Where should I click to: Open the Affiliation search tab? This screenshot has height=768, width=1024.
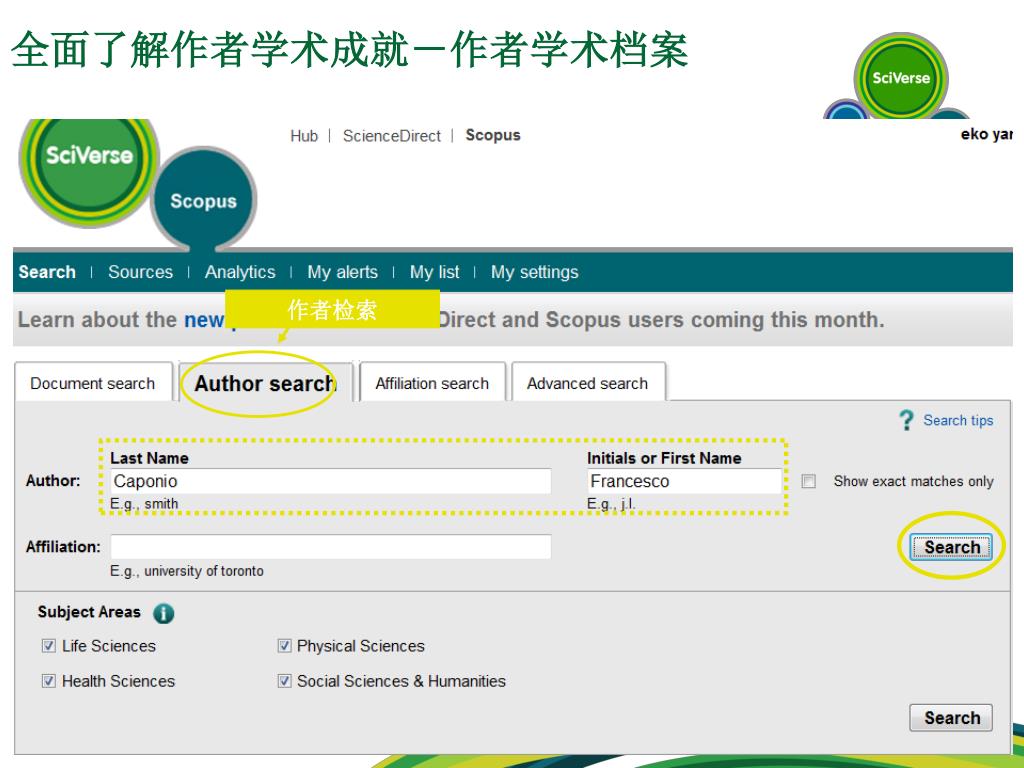click(x=432, y=383)
